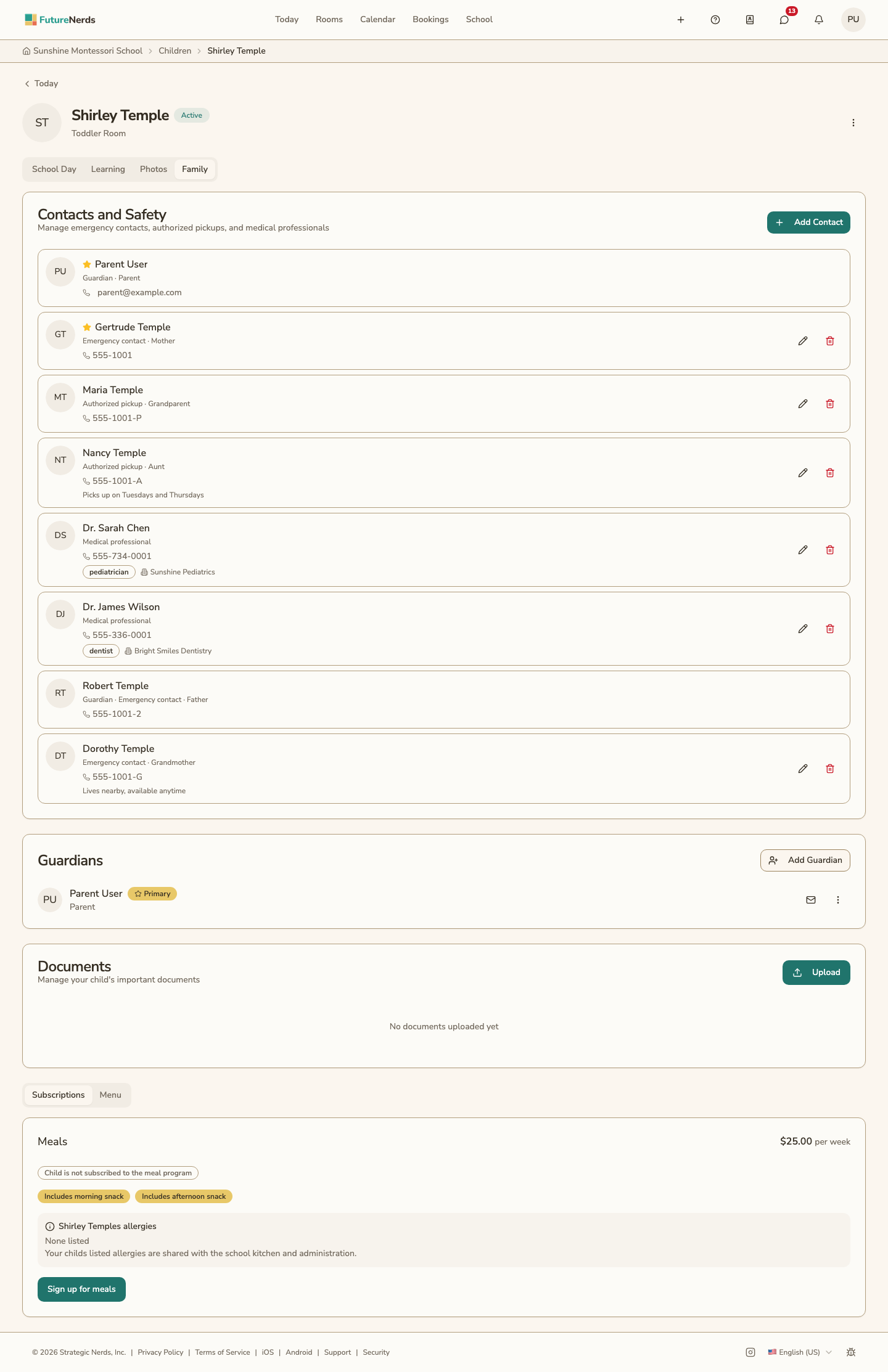Click the bug report icon in footer
This screenshot has height=1372, width=888.
pyautogui.click(x=851, y=1352)
